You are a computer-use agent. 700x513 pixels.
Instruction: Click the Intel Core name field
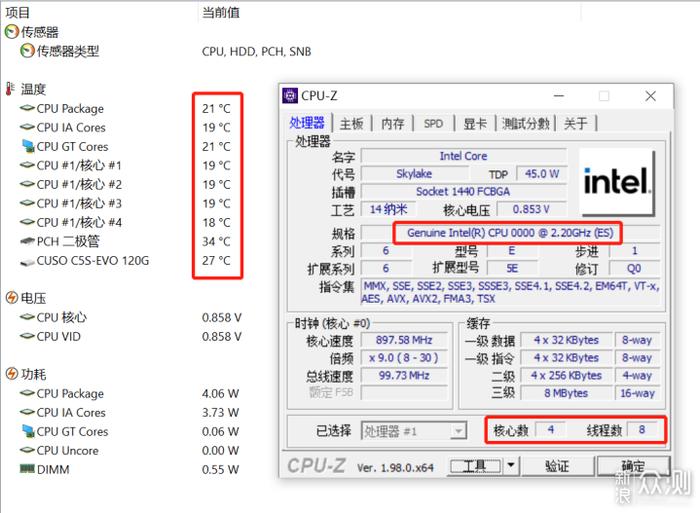pyautogui.click(x=463, y=156)
